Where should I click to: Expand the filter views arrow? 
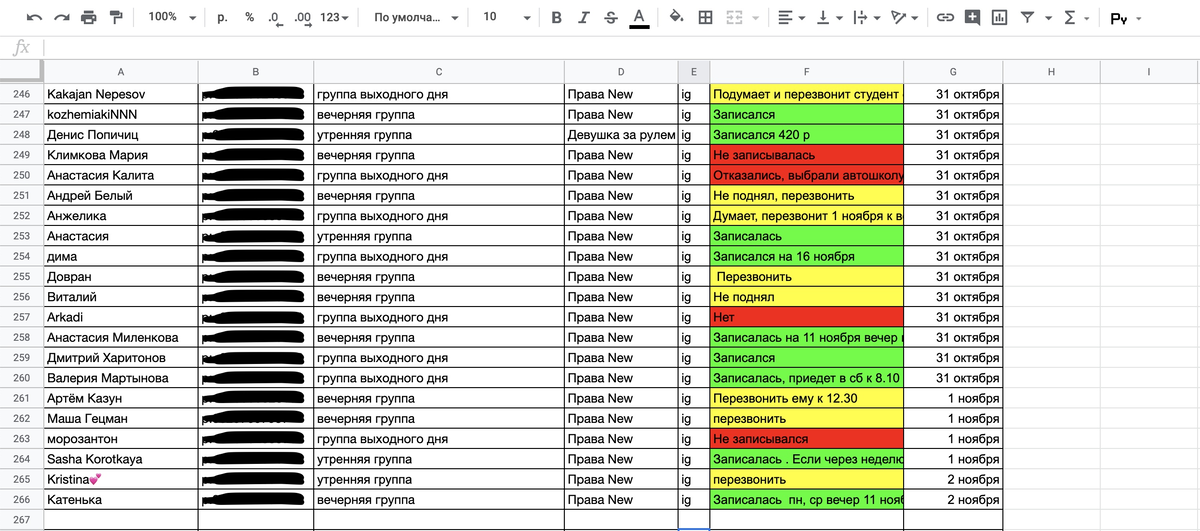1048,18
